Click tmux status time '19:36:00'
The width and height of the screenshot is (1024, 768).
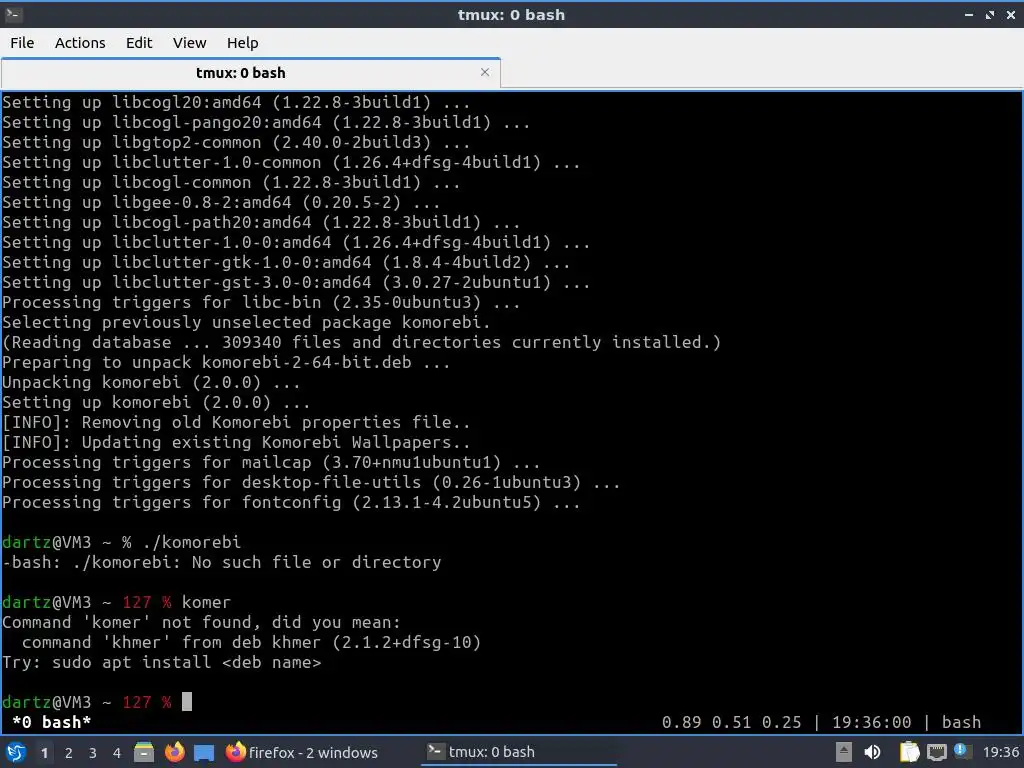(x=871, y=722)
